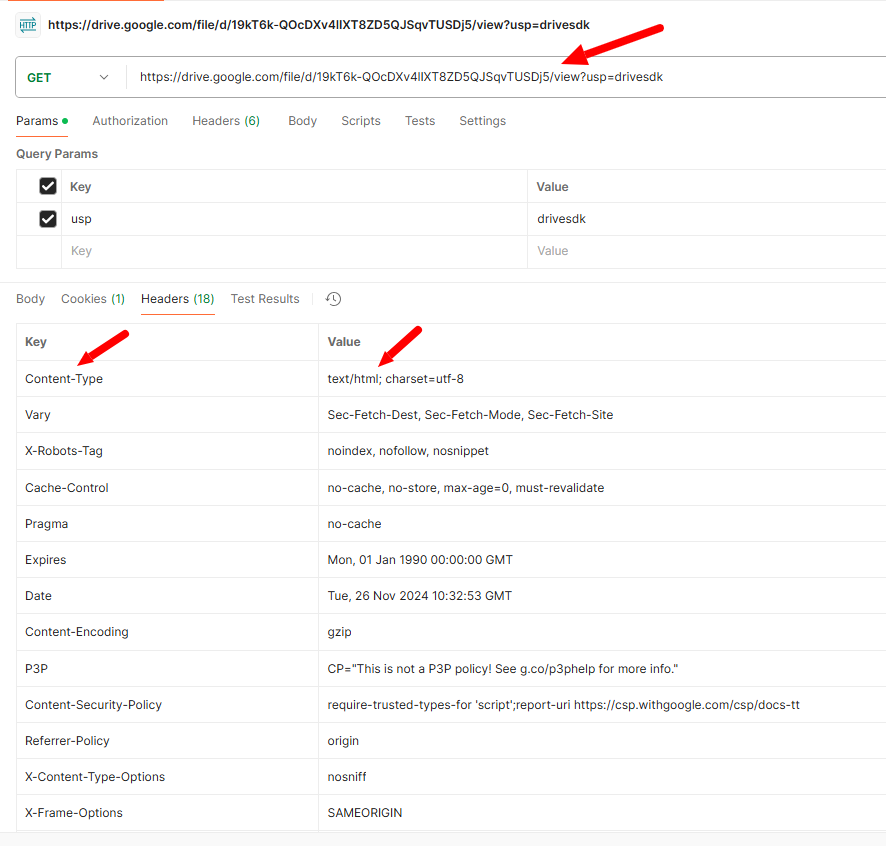
Task: Open the GET method dropdown
Action: [x=67, y=77]
